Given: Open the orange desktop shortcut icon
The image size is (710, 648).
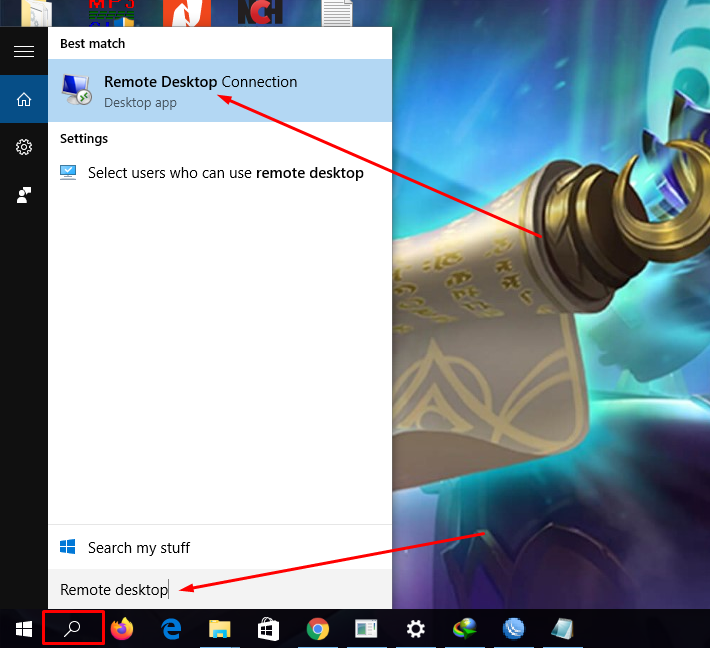Looking at the screenshot, I should tap(187, 13).
